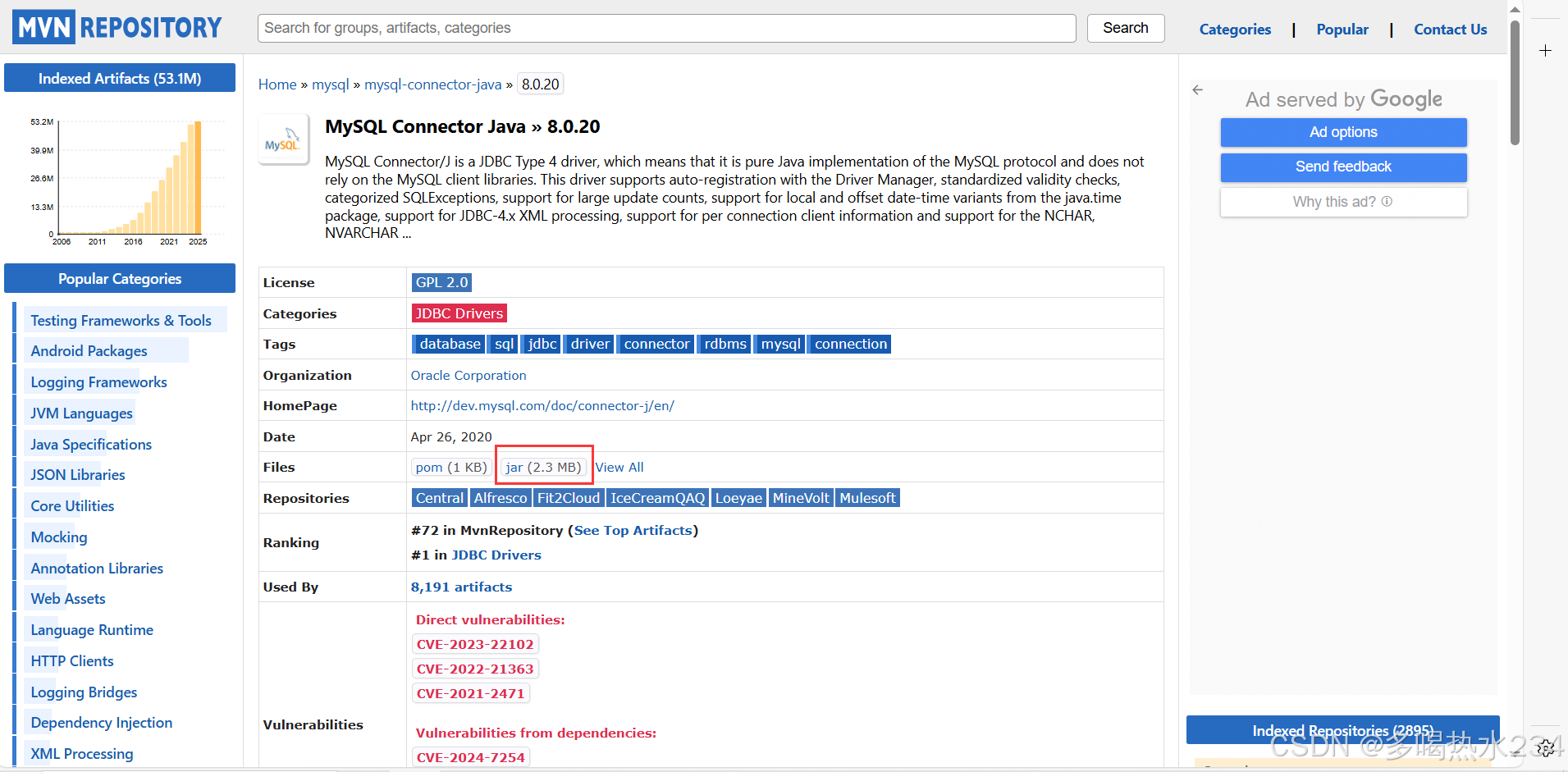Viewport: 1568px width, 772px height.
Task: Open Mocking category
Action: pyautogui.click(x=59, y=537)
